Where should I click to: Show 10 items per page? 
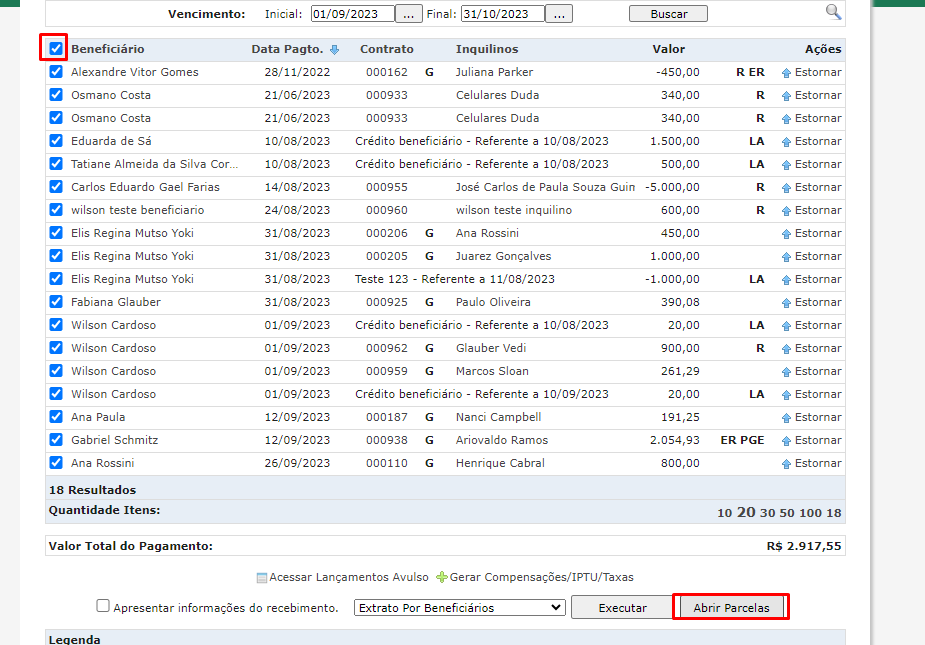pos(724,513)
